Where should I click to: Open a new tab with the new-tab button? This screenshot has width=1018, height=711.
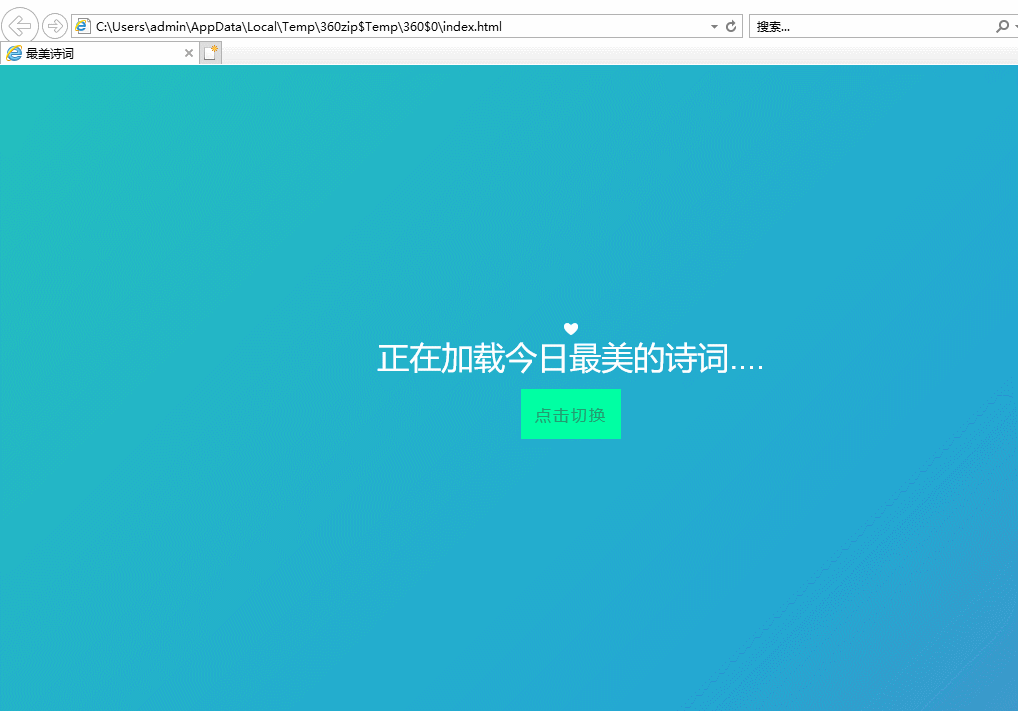[210, 53]
